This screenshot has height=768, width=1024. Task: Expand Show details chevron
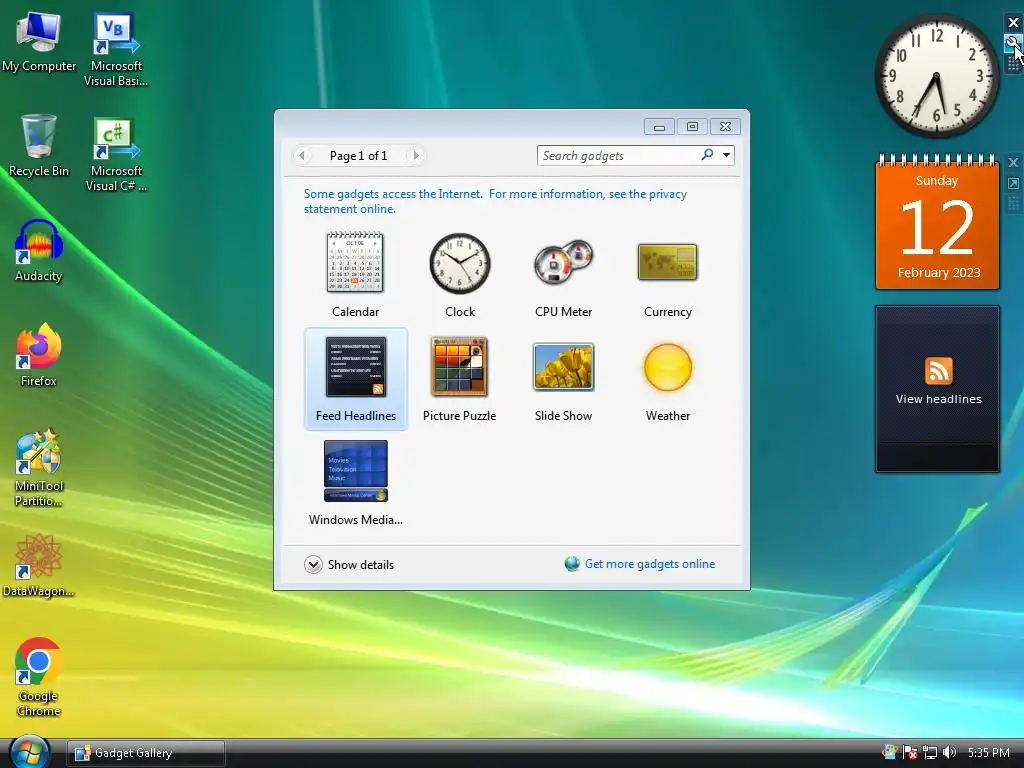[313, 564]
